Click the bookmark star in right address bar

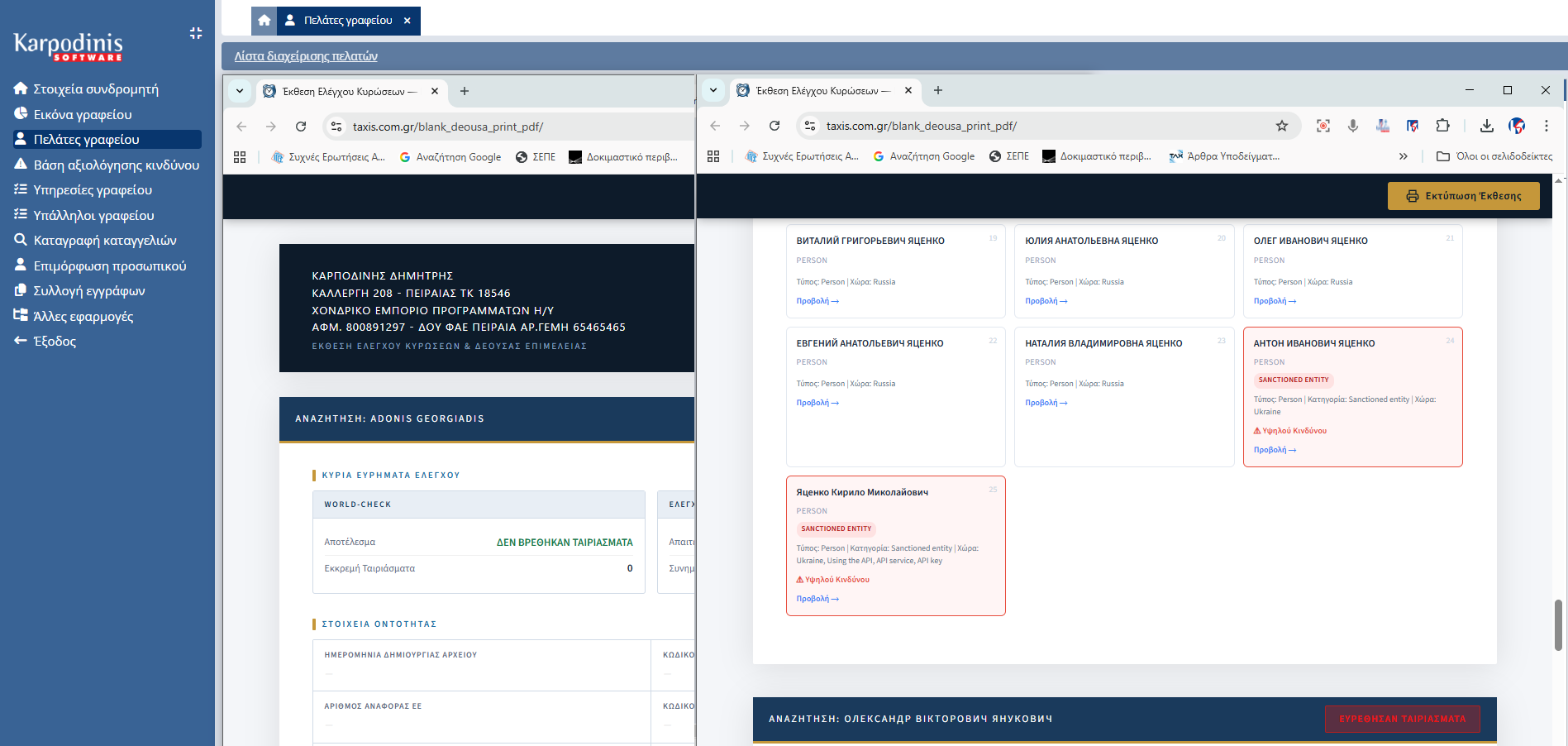pyautogui.click(x=1281, y=126)
